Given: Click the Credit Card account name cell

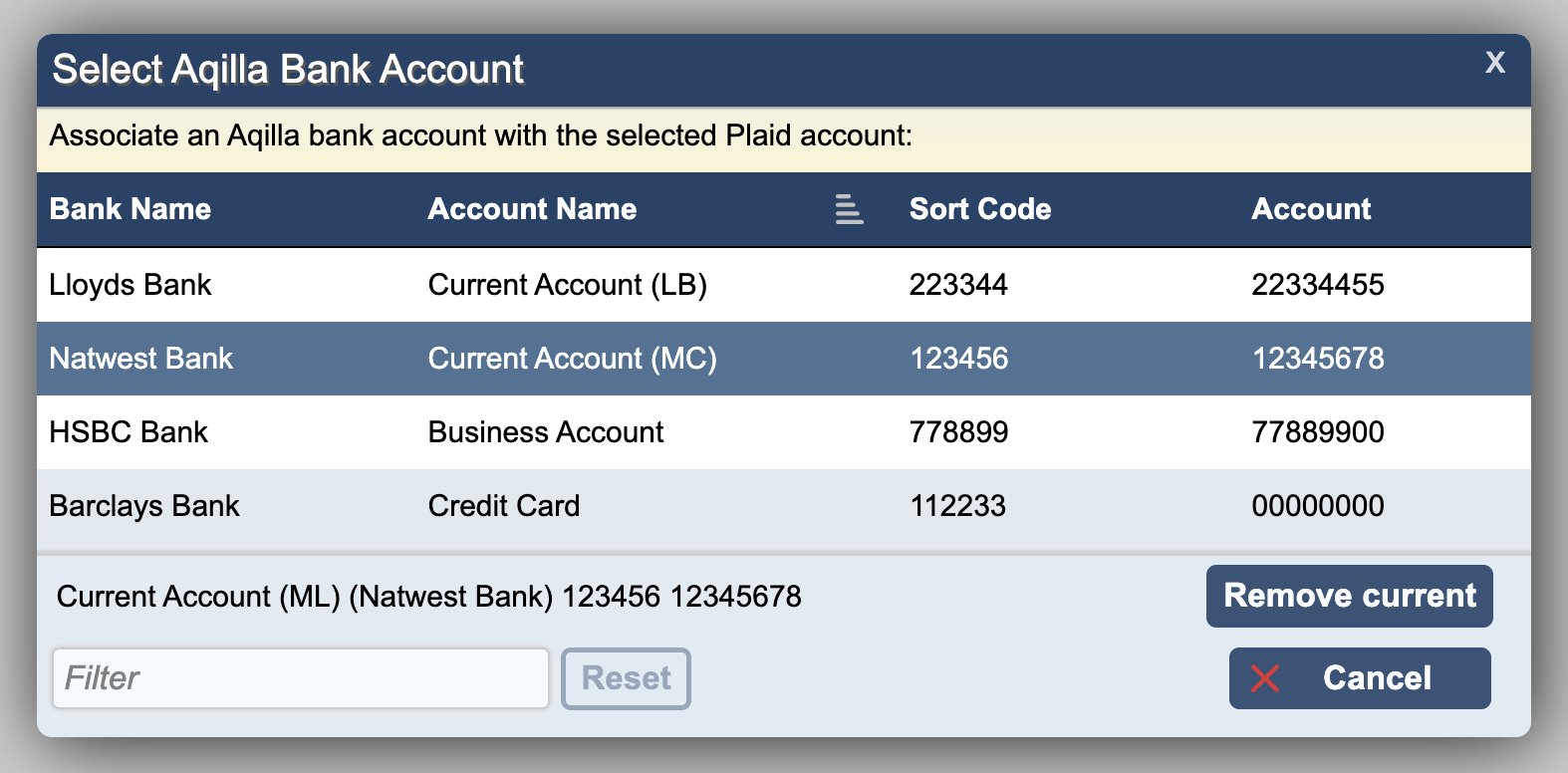Looking at the screenshot, I should (504, 506).
